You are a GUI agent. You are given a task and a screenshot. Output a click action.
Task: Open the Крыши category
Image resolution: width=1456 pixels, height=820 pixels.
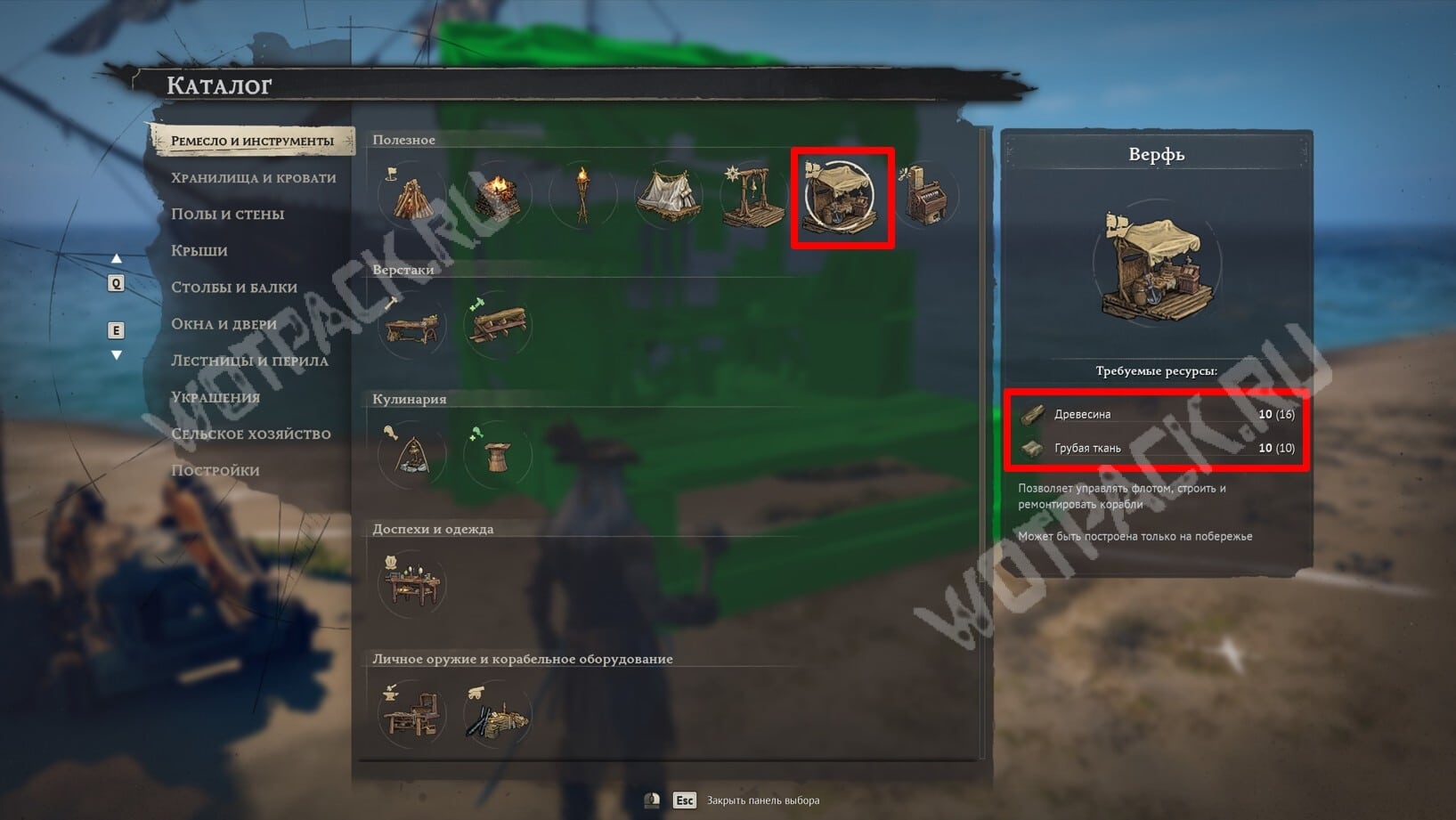(x=199, y=251)
